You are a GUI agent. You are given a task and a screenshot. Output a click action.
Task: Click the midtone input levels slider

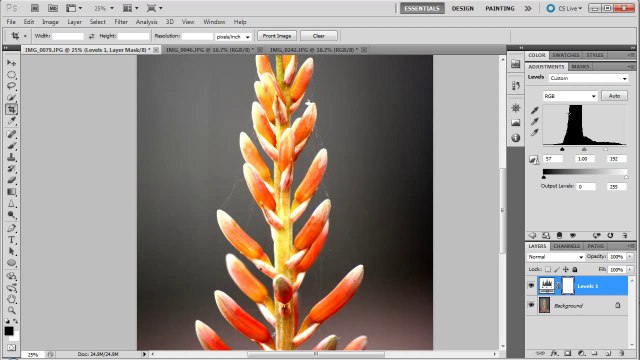(x=584, y=149)
